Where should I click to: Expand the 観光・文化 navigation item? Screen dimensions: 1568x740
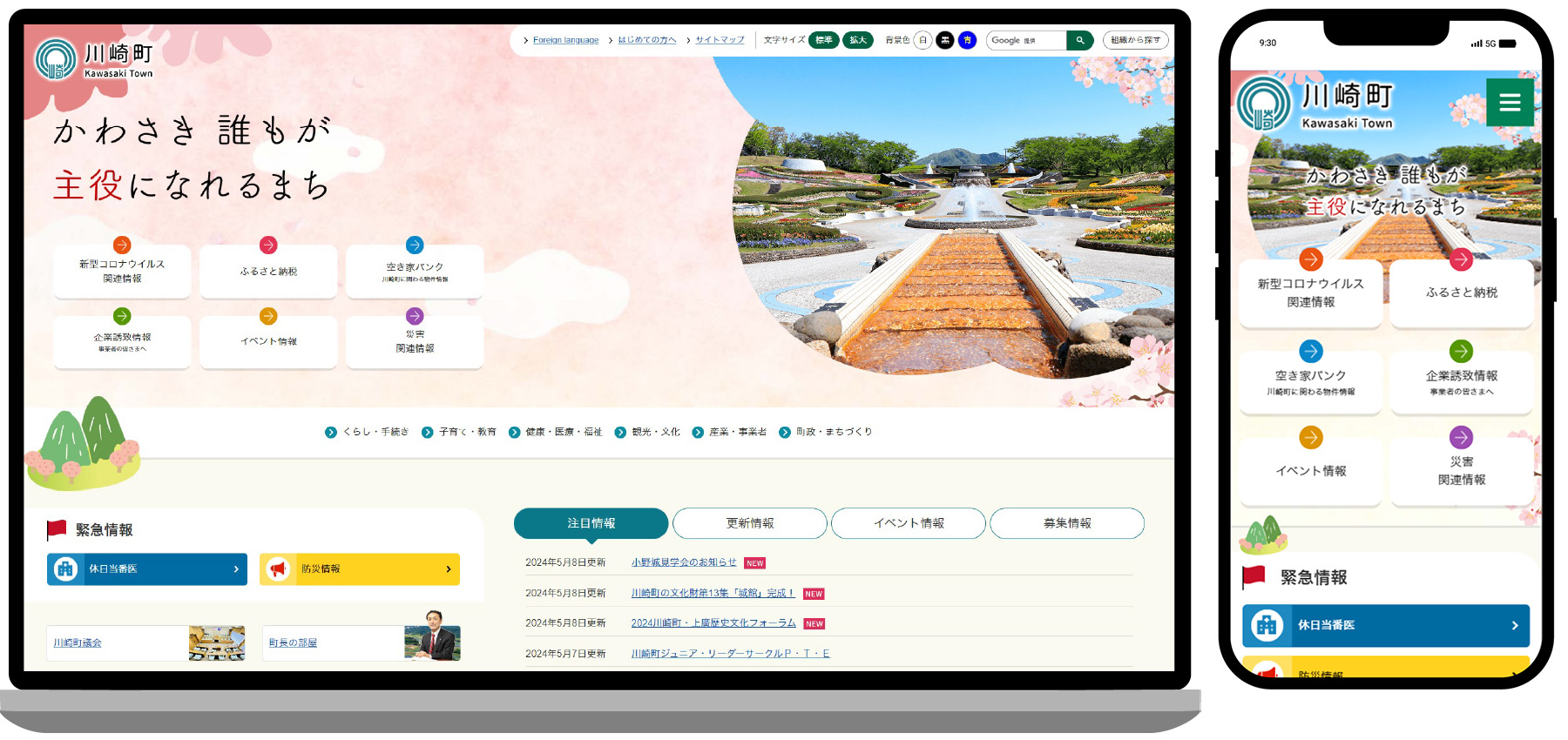pos(647,432)
